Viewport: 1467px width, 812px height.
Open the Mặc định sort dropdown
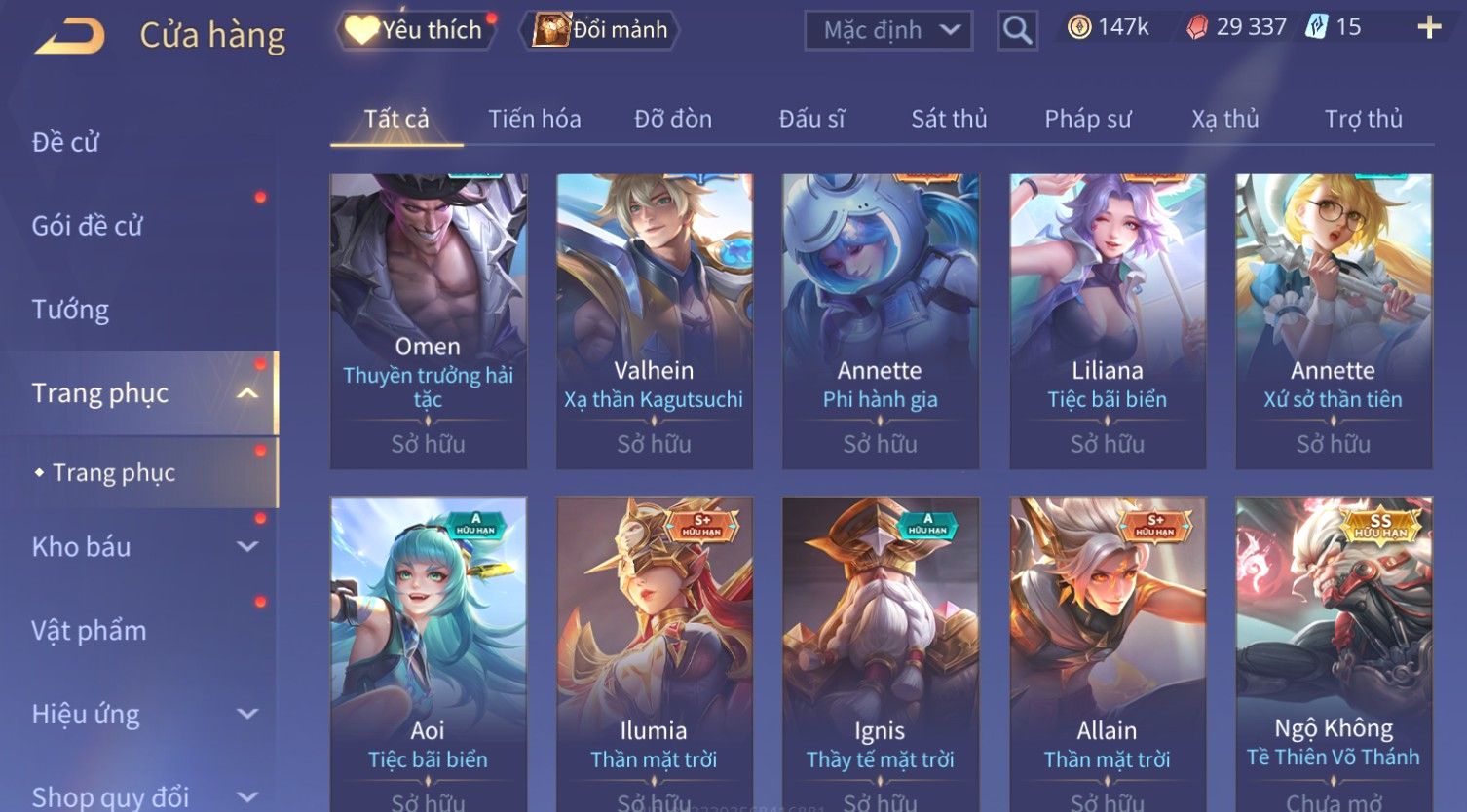[888, 30]
